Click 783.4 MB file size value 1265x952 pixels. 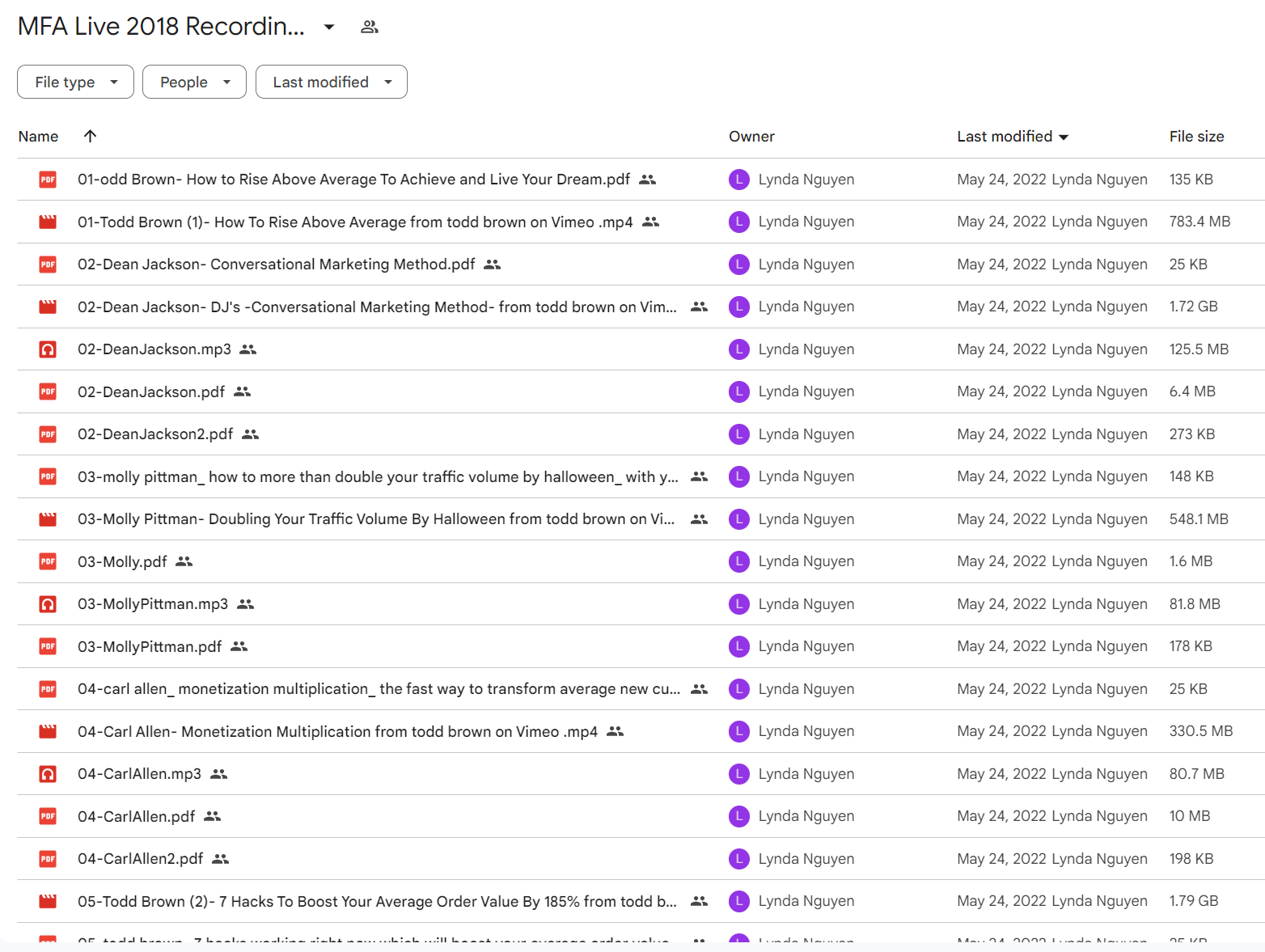1199,222
